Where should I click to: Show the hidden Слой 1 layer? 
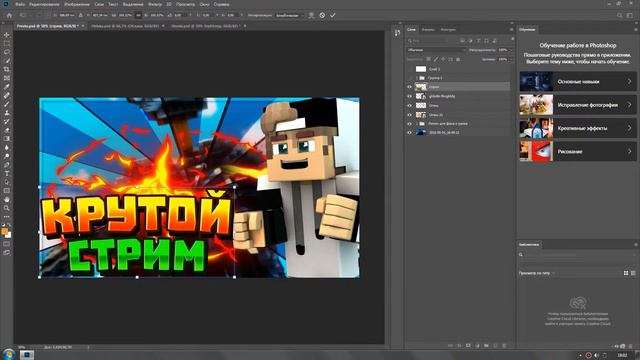[409, 69]
